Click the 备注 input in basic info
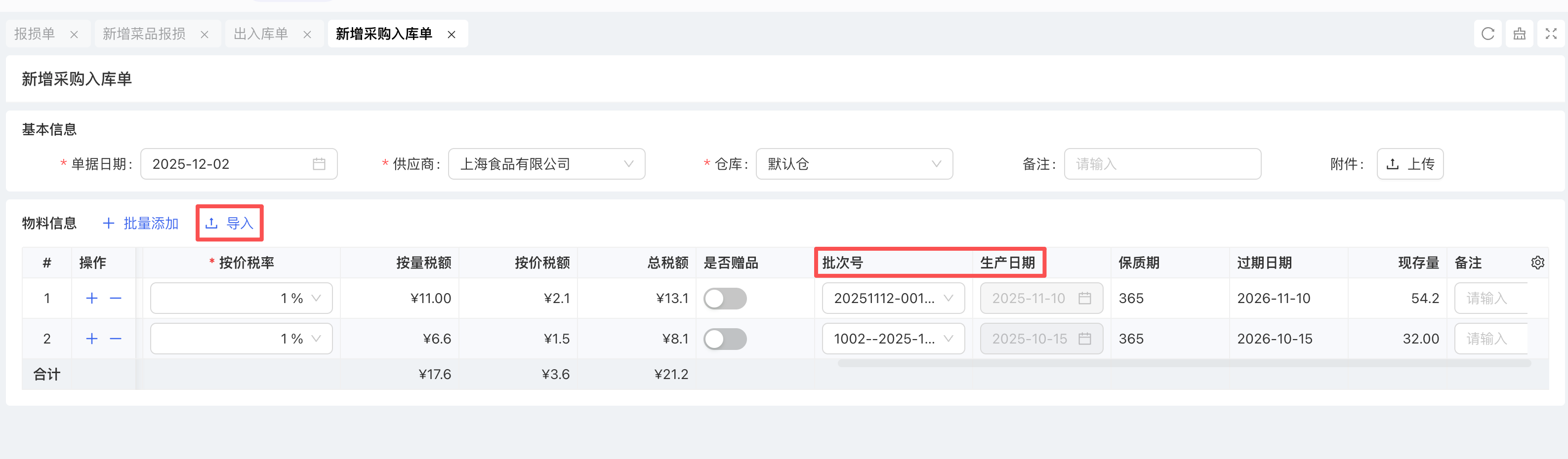The height and width of the screenshot is (459, 1568). point(1161,164)
